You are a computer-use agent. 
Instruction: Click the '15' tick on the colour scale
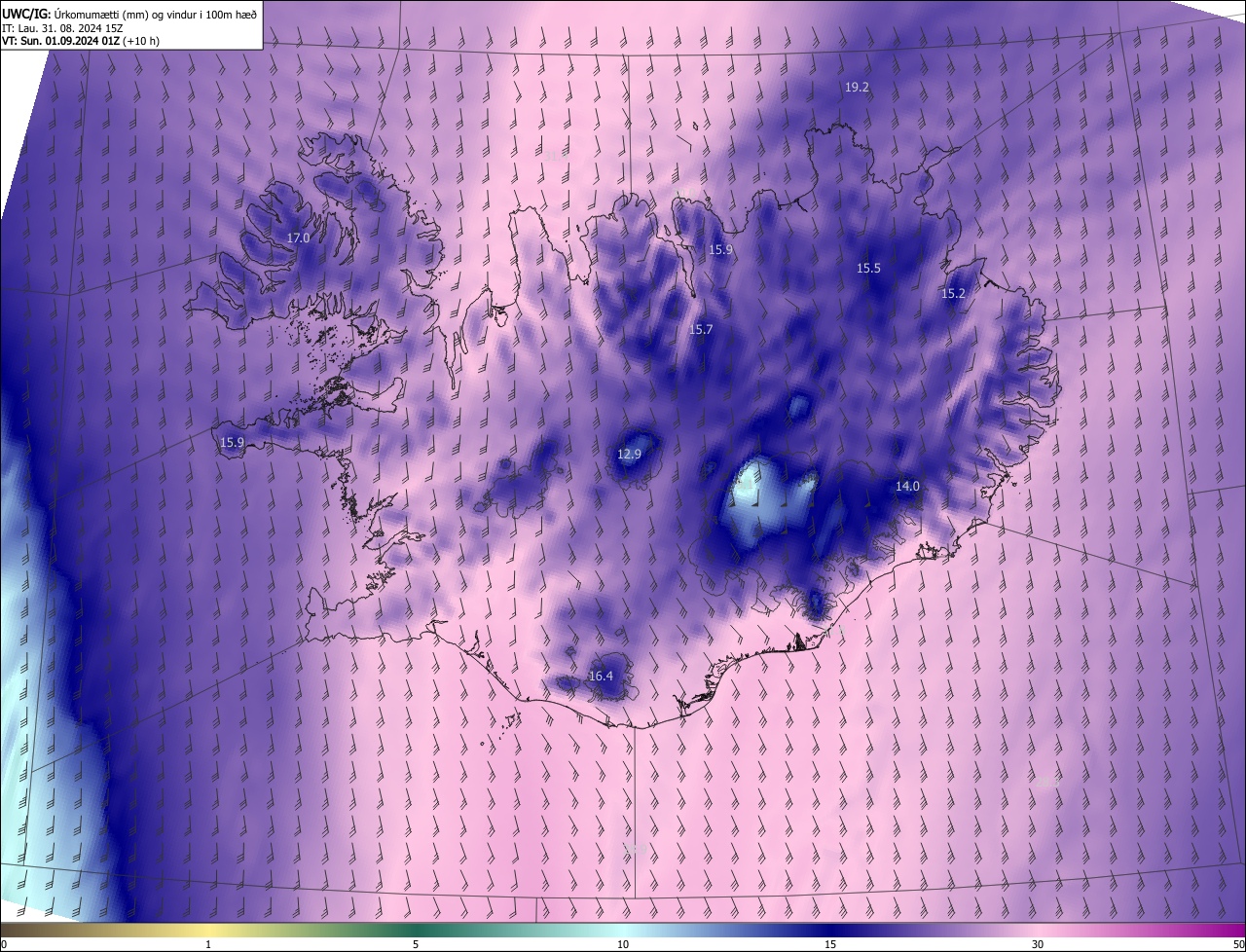click(x=830, y=944)
